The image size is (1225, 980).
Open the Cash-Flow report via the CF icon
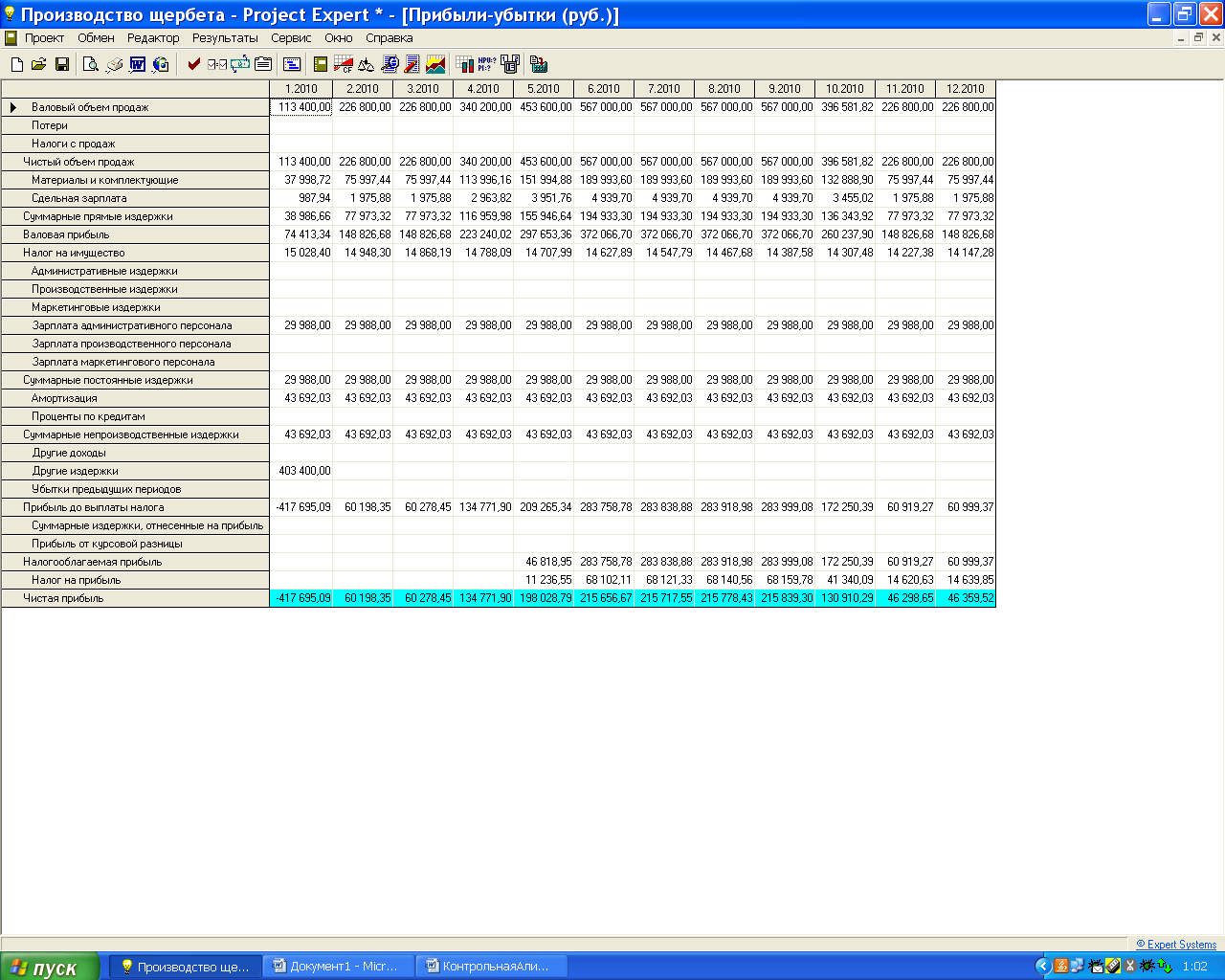343,64
